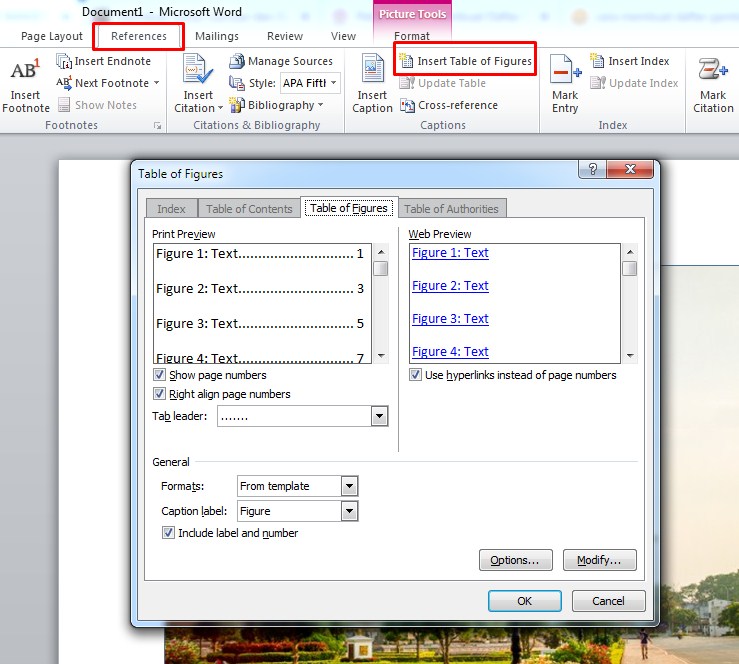Open Footnotes dialog launcher icon
Viewport: 739px width, 664px height.
pos(157,125)
